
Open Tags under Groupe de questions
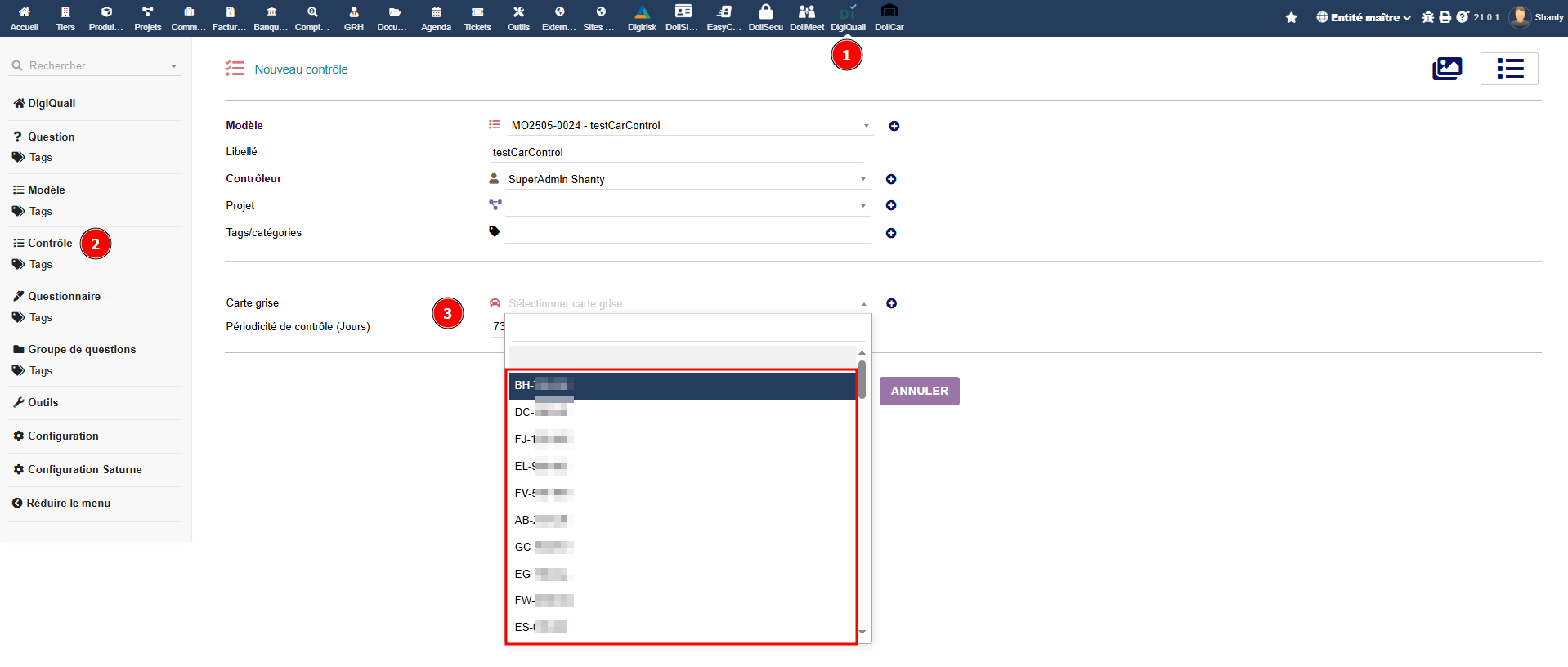click(x=40, y=370)
